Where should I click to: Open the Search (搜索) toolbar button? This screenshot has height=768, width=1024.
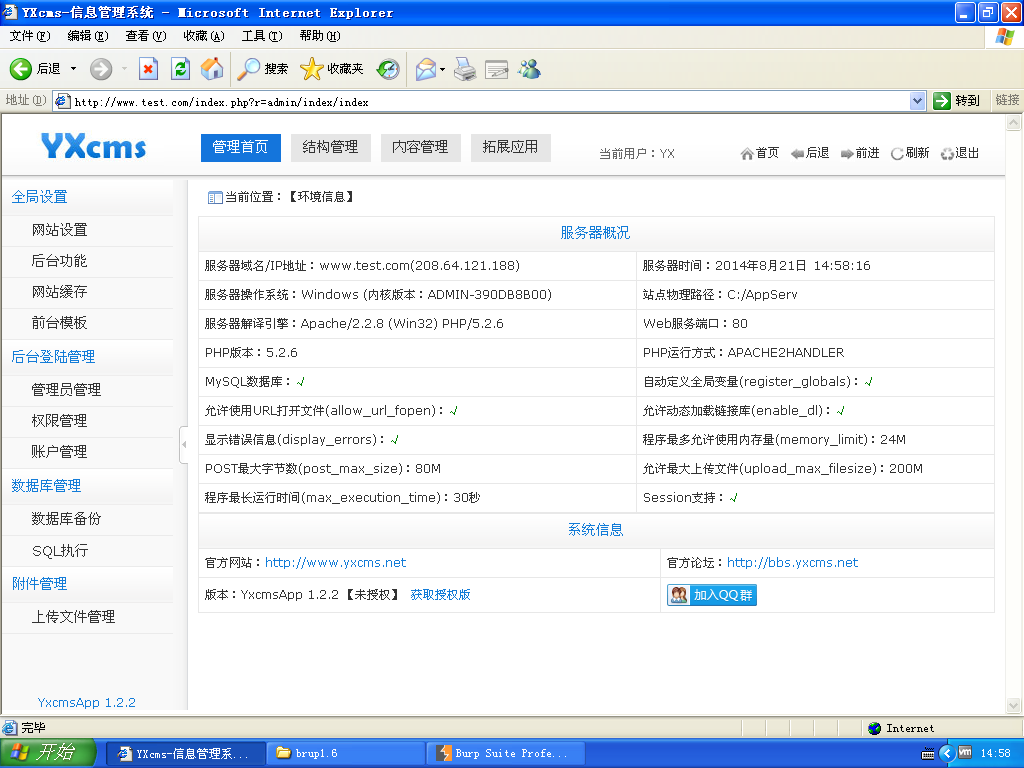[x=263, y=69]
